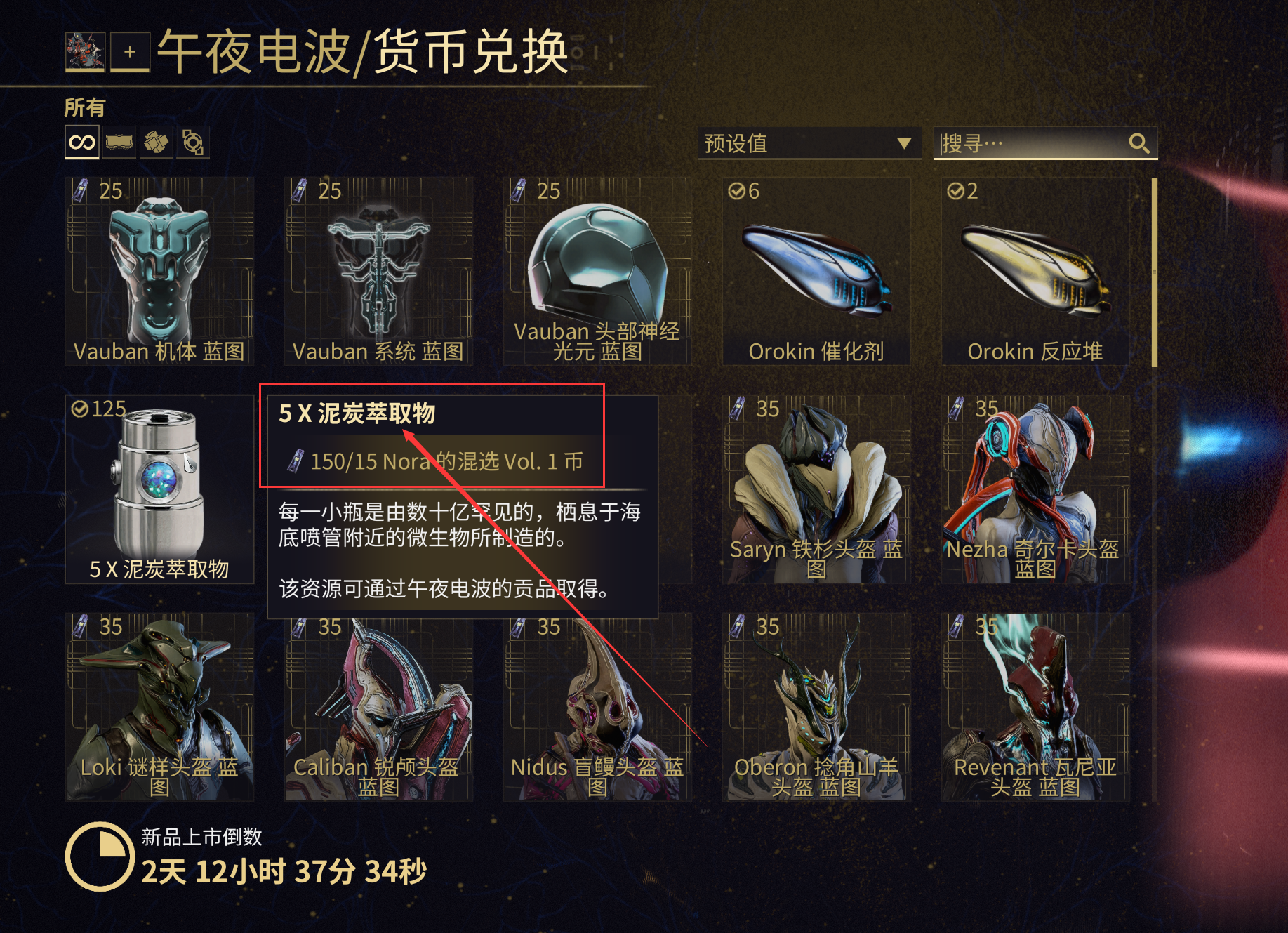Select Orokin 催化剂 item
This screenshot has width=1288, height=933.
click(x=816, y=271)
